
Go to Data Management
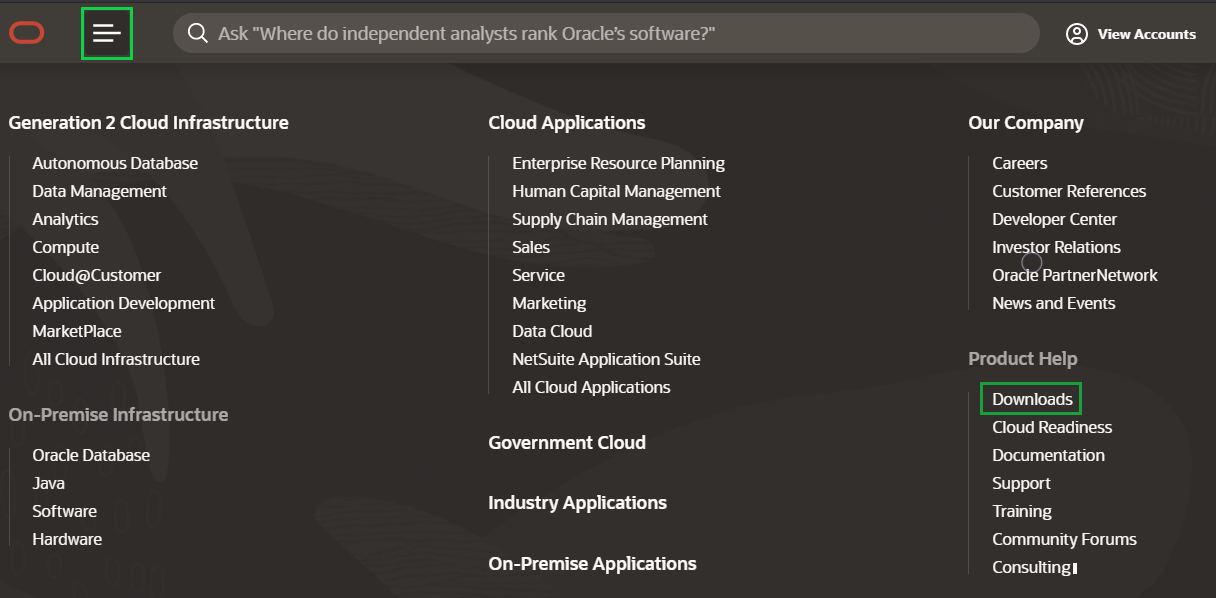click(x=99, y=191)
